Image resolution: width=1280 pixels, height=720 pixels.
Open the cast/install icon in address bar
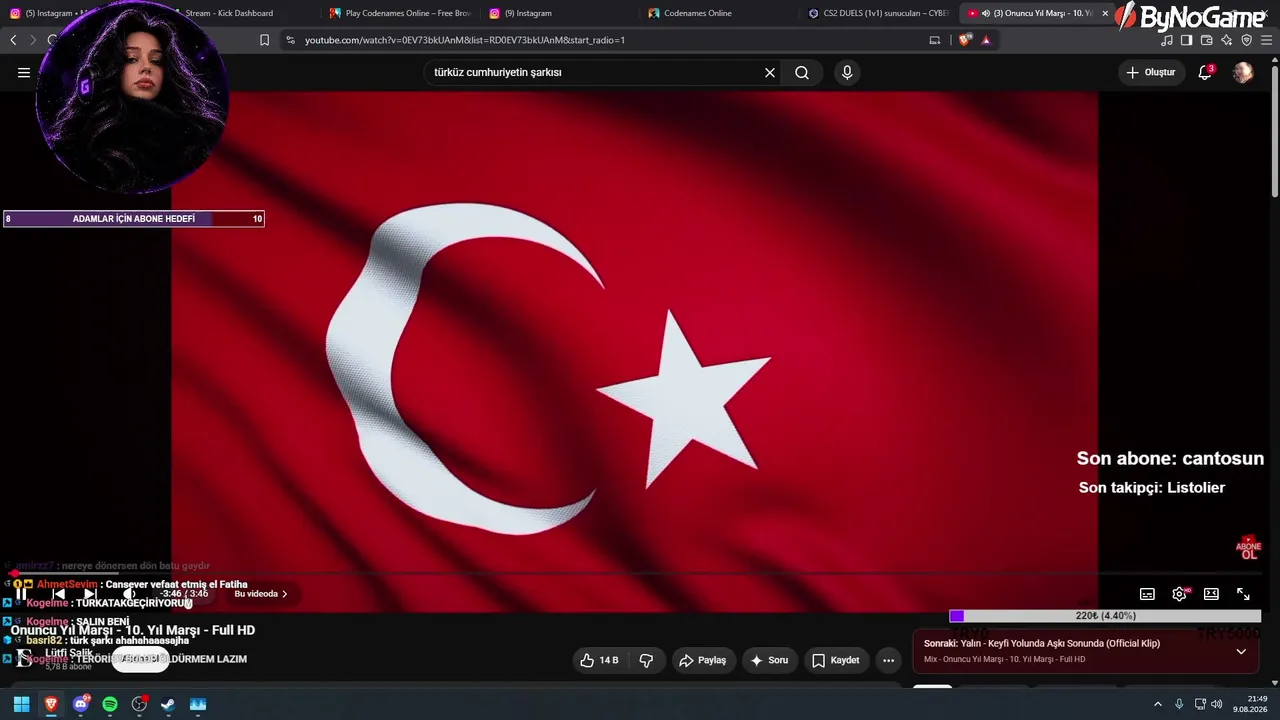935,40
